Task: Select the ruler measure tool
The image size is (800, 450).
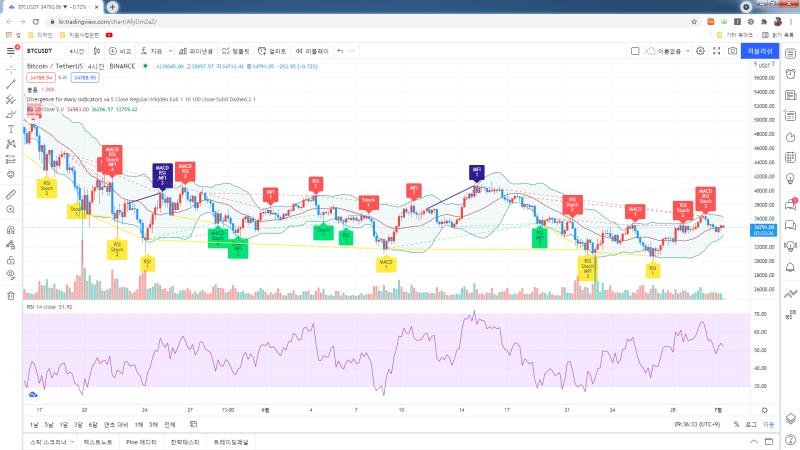Action: (x=11, y=194)
